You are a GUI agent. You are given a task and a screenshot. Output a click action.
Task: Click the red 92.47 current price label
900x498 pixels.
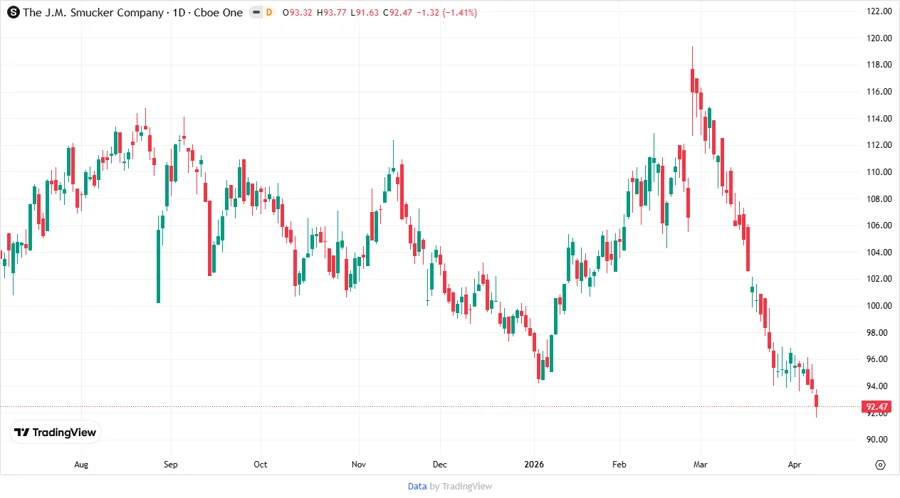click(x=877, y=407)
